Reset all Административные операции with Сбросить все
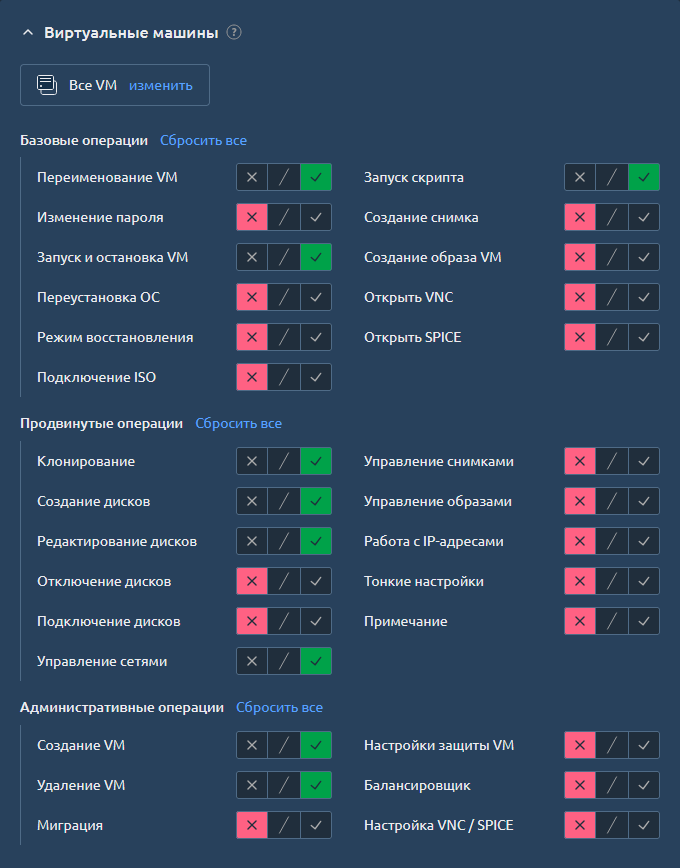Viewport: 680px width, 868px height. (x=279, y=707)
